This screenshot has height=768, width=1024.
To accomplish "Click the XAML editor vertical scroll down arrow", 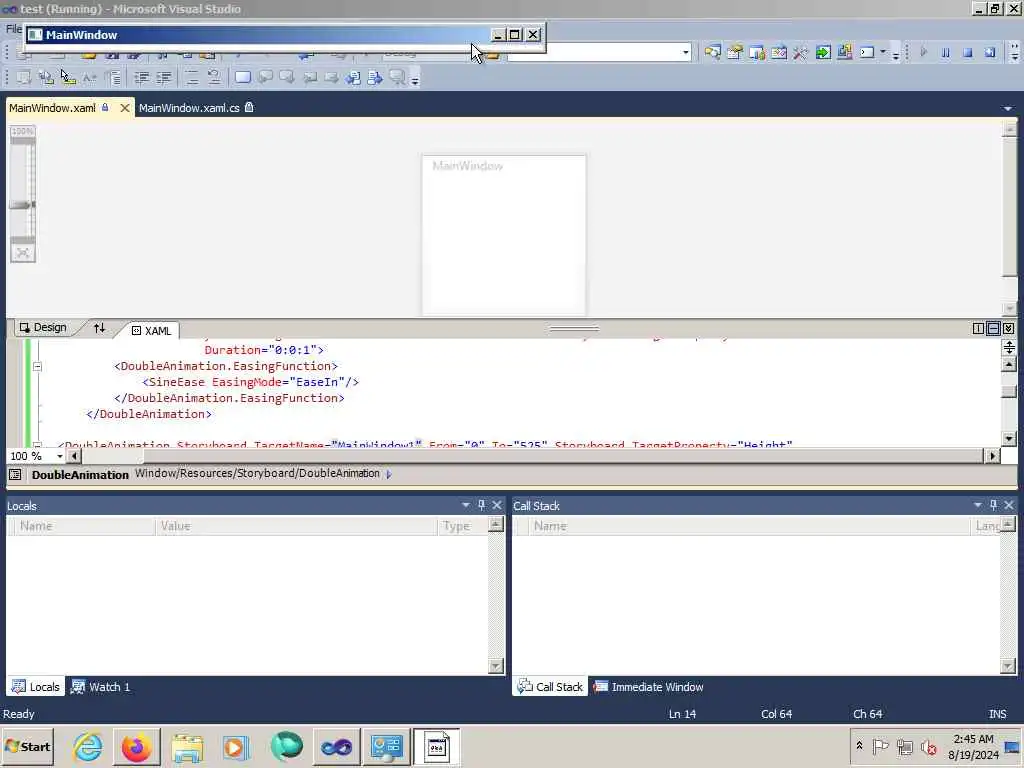I will pyautogui.click(x=1009, y=439).
